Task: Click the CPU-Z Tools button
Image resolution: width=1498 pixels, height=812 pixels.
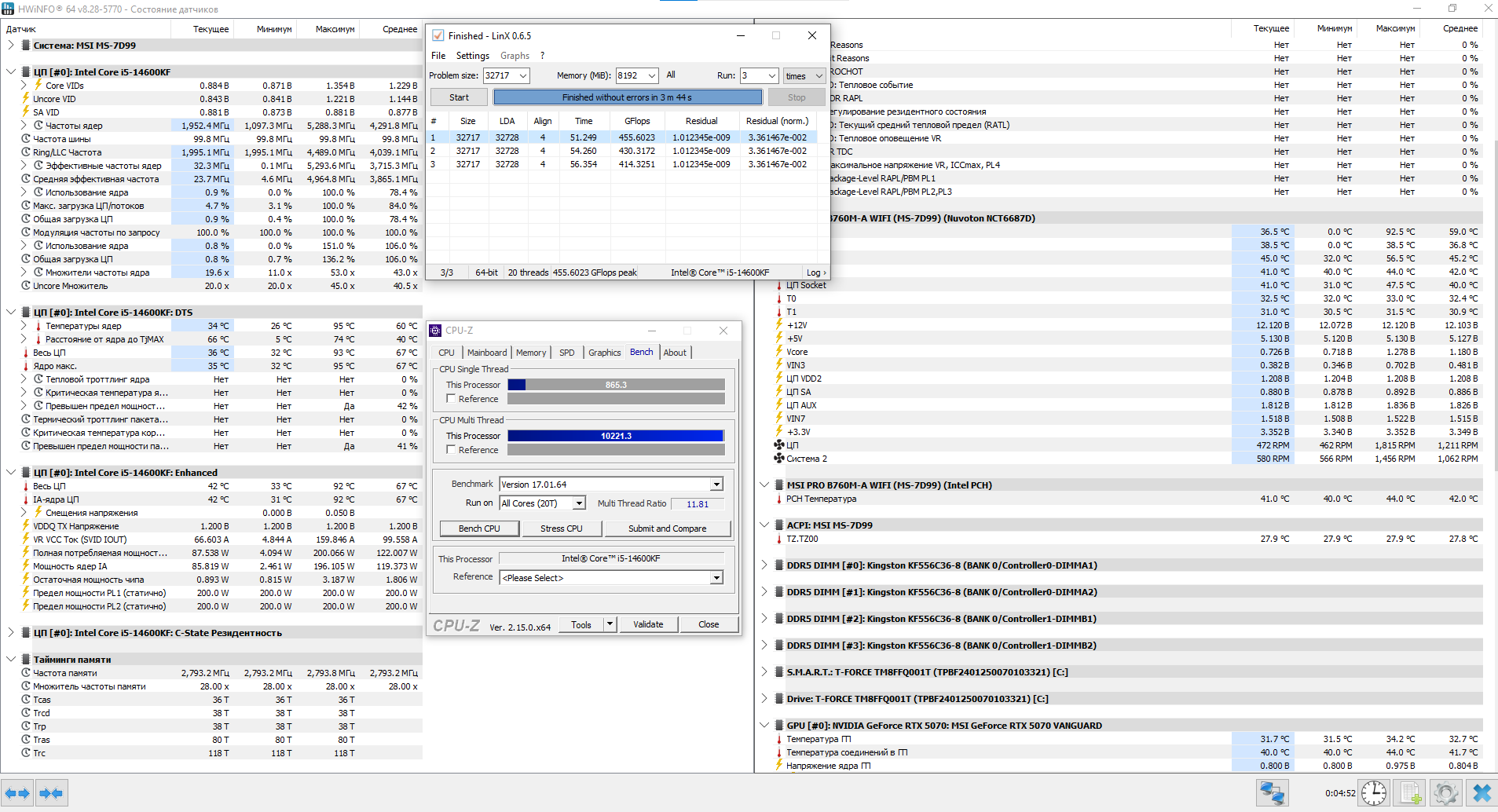Action: point(581,624)
